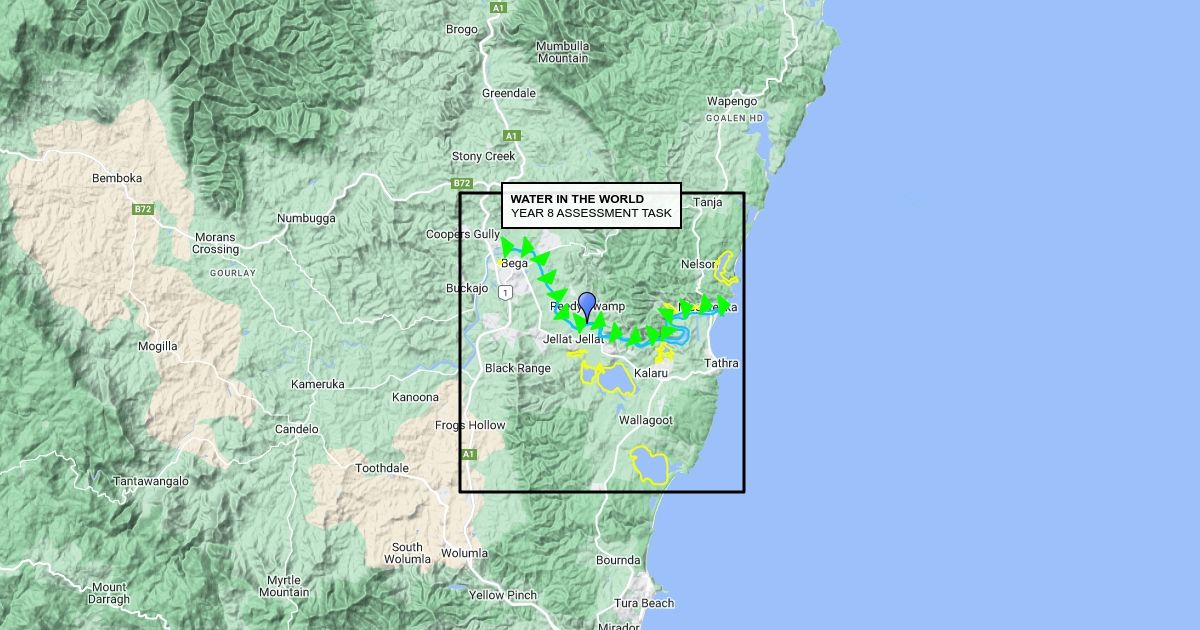Click the B72 shield beside Stony Creek
1200x630 pixels.
tap(461, 183)
